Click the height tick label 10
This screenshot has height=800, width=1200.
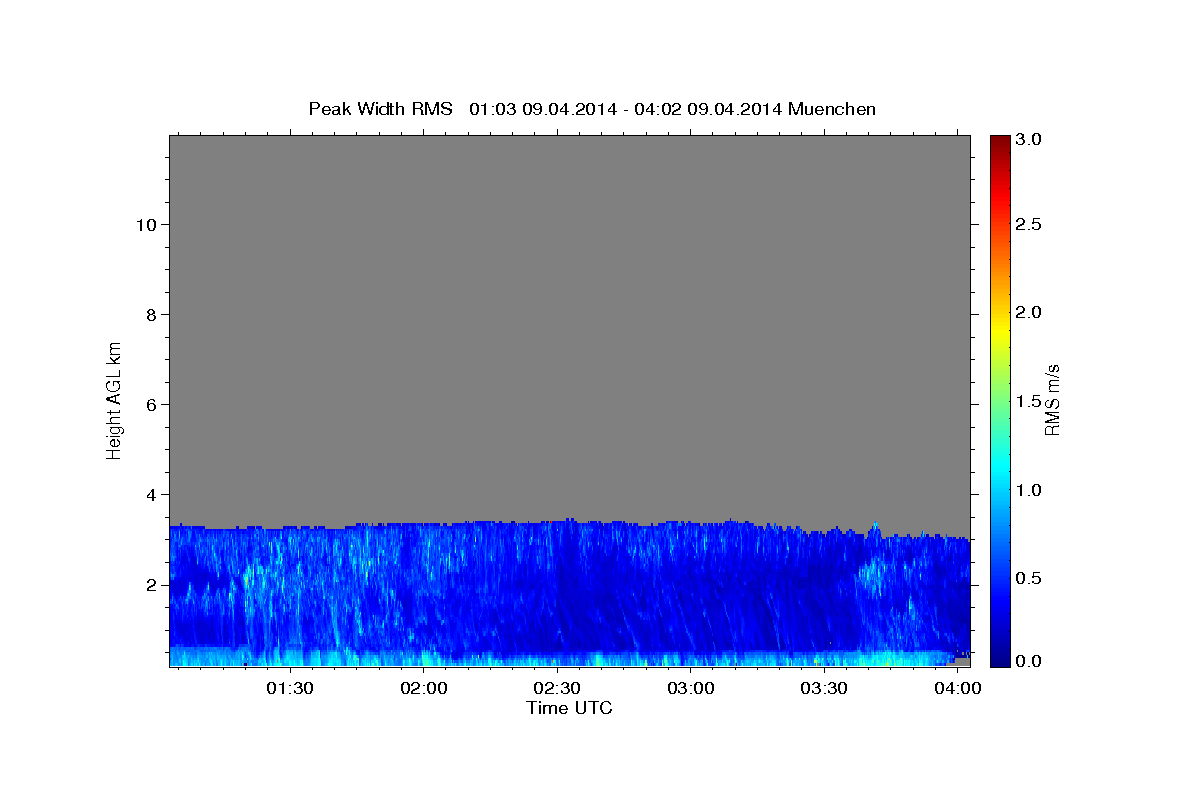click(x=145, y=224)
